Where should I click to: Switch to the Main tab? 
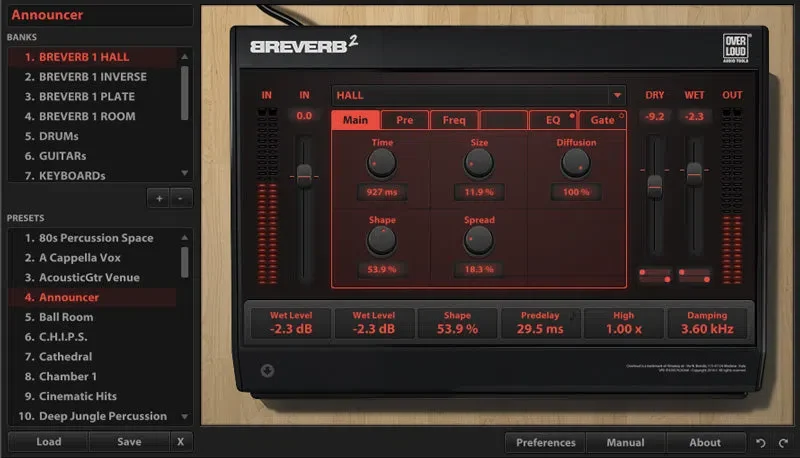(x=356, y=120)
